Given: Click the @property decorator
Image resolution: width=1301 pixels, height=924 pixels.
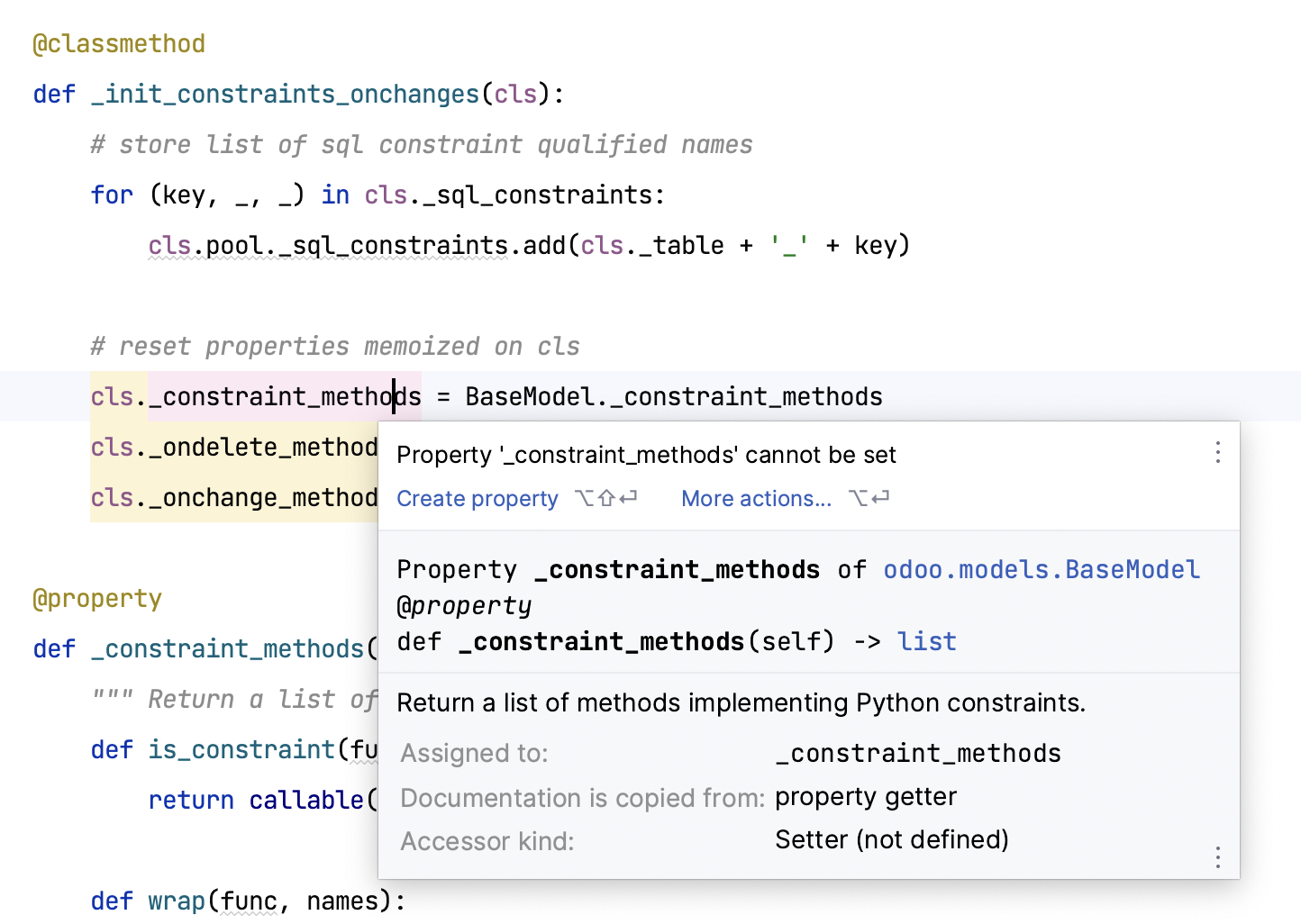Looking at the screenshot, I should pos(97,598).
